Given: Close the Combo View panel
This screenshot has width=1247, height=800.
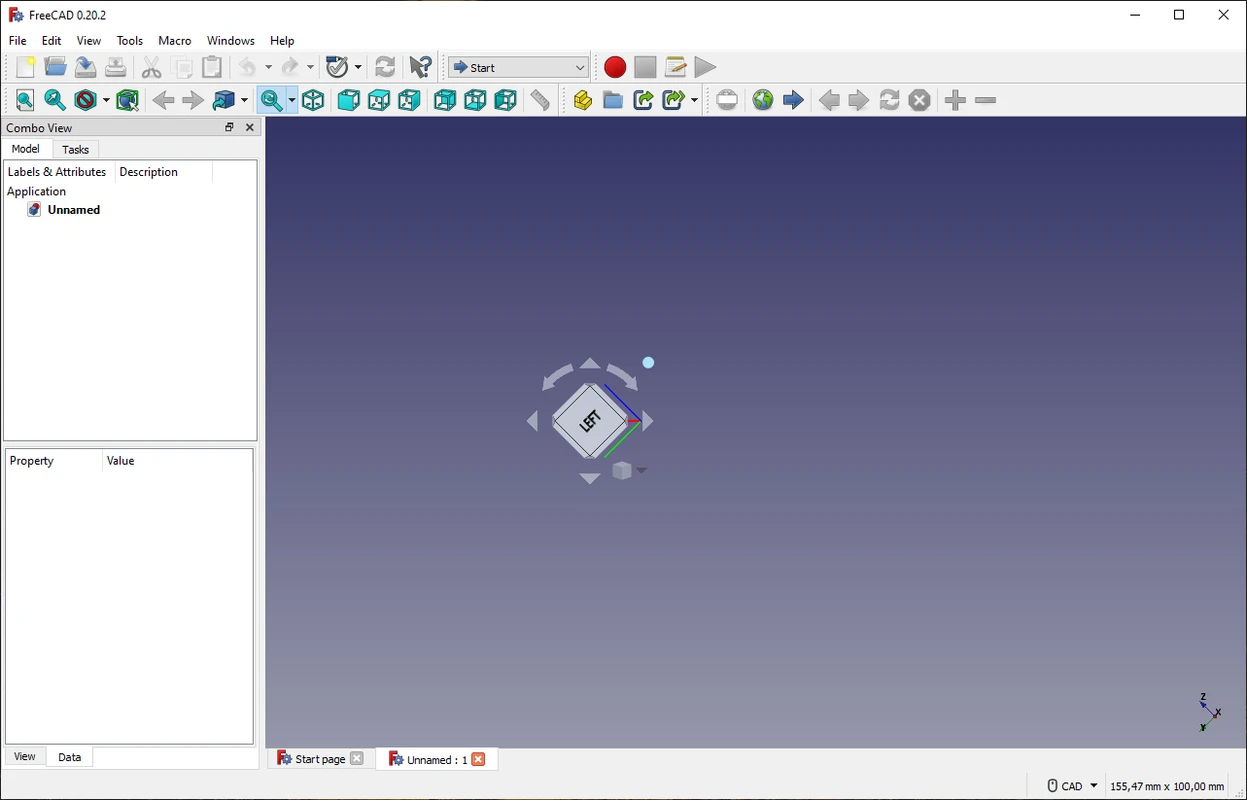Looking at the screenshot, I should (250, 127).
